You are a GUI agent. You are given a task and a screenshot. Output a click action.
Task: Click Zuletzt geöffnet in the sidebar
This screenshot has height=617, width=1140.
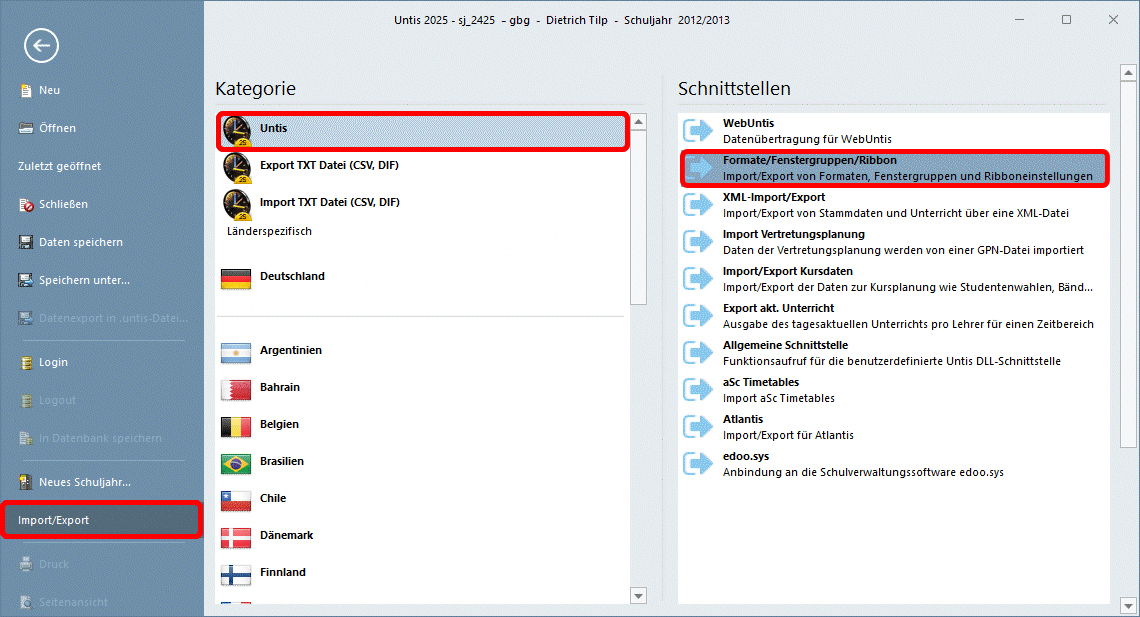click(59, 166)
